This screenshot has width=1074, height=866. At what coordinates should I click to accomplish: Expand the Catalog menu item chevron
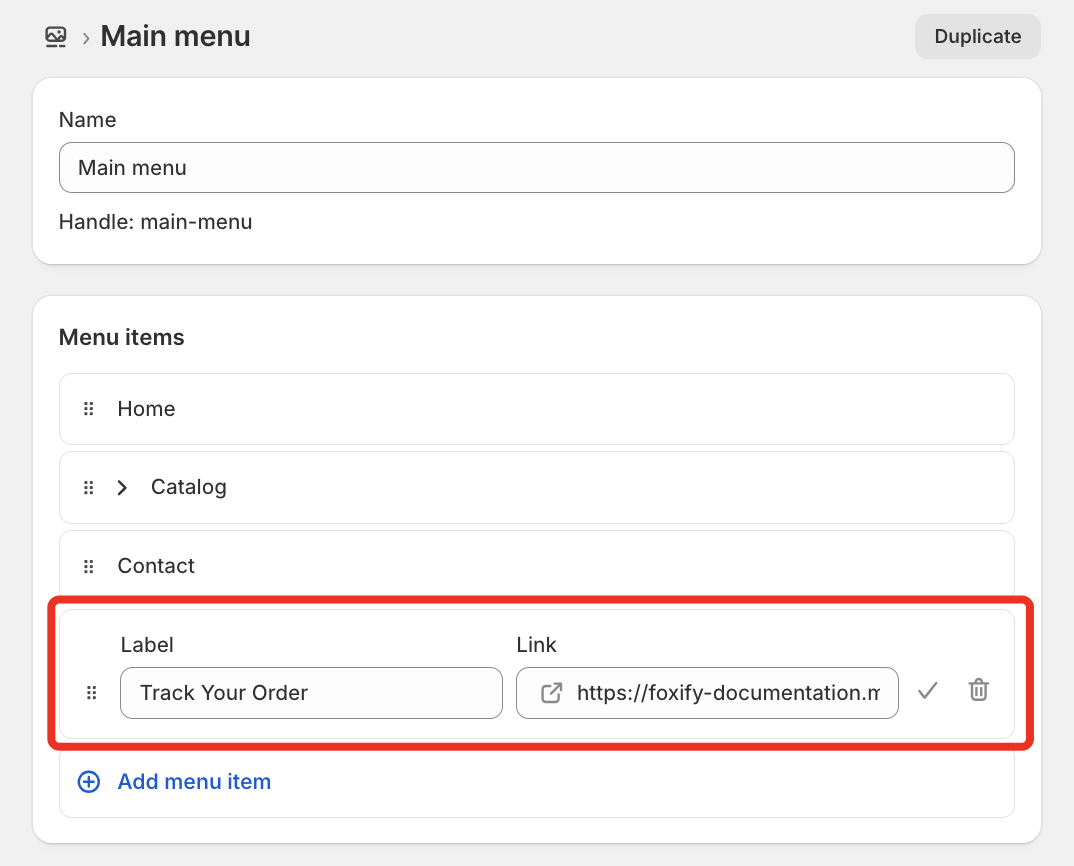pyautogui.click(x=122, y=487)
